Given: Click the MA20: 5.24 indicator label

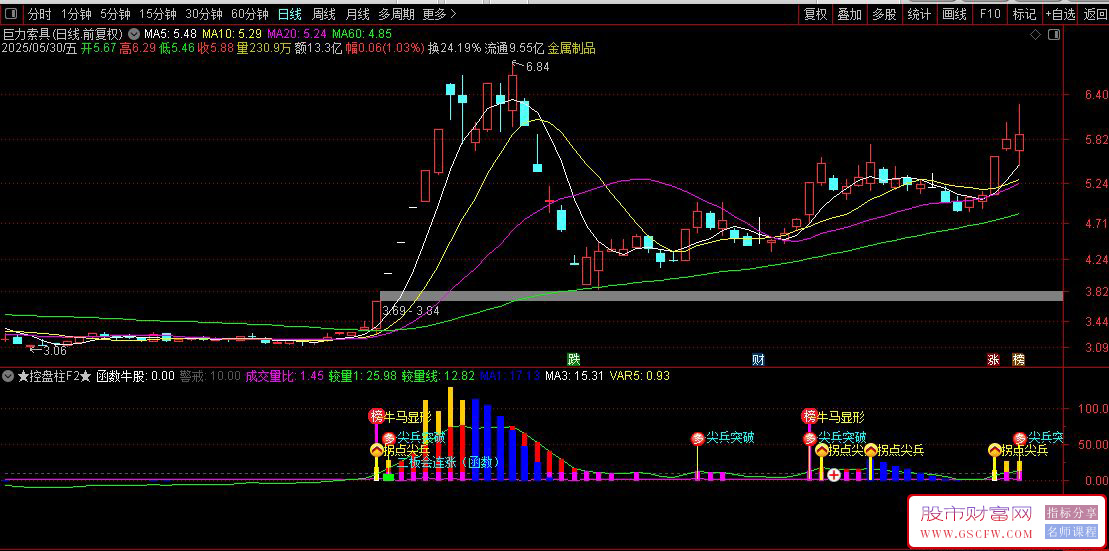Looking at the screenshot, I should 298,34.
